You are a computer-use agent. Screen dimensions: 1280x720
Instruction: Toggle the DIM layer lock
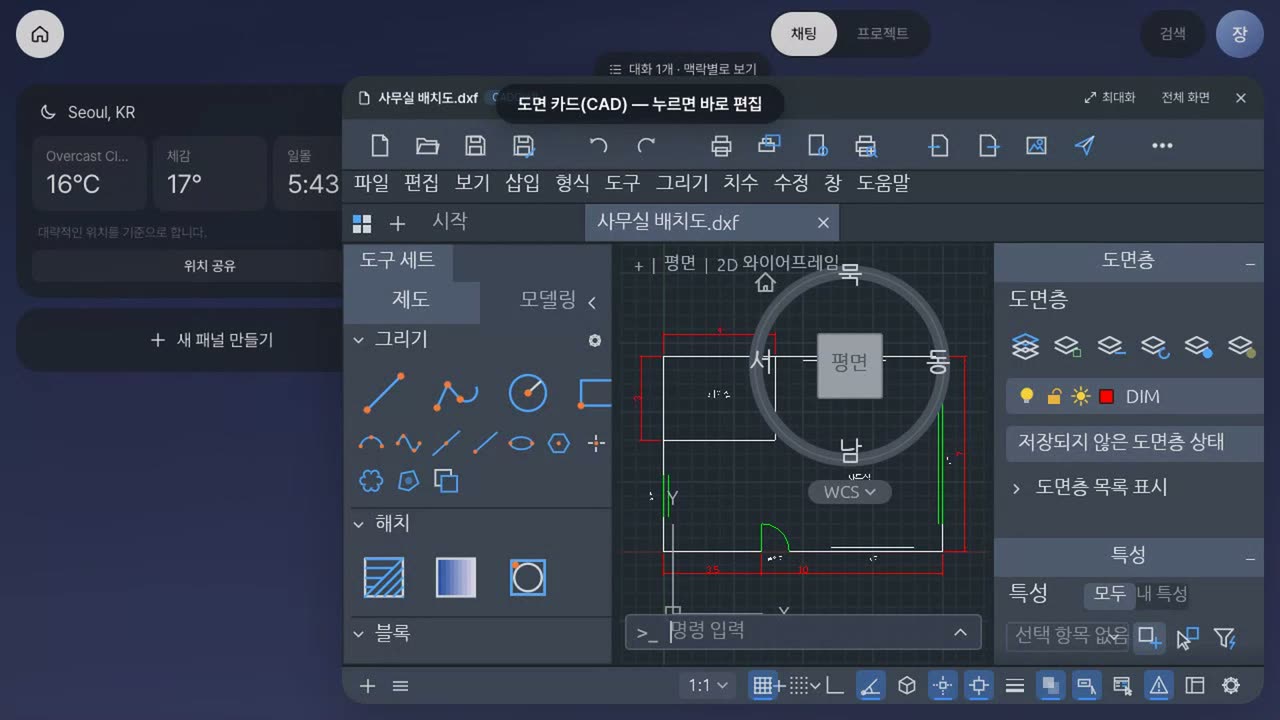point(1053,396)
